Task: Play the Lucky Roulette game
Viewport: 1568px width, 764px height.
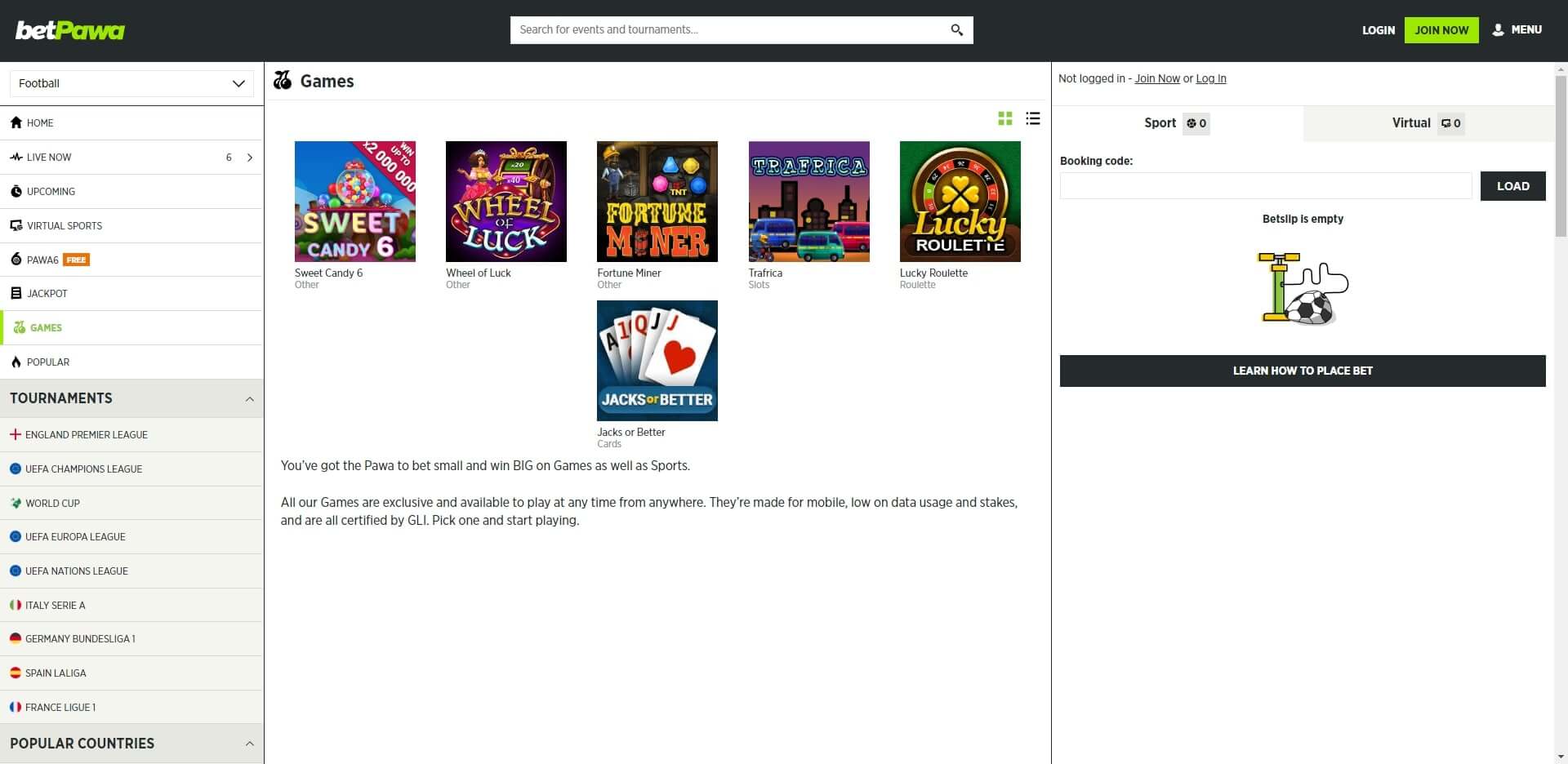Action: (x=960, y=202)
